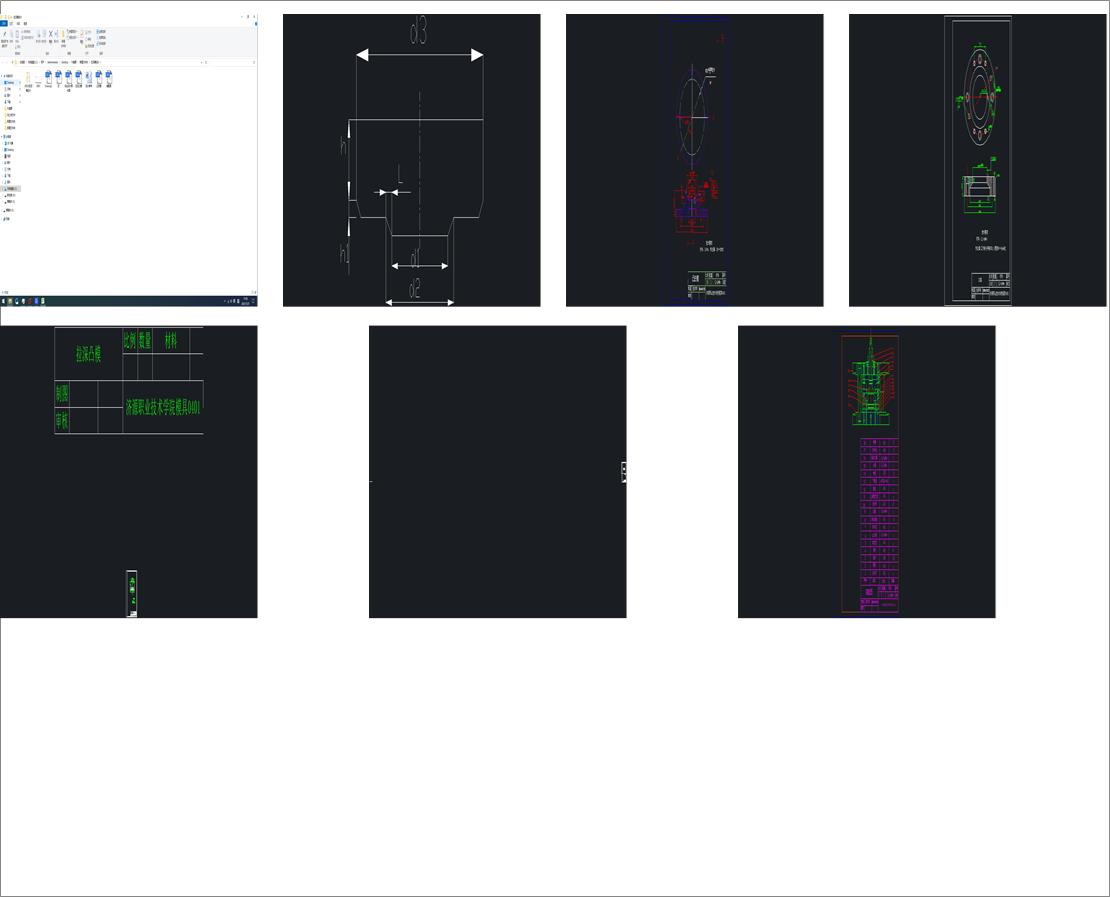1110x897 pixels.
Task: Open the 拉深凸模 title block thumbnail
Action: point(128,472)
